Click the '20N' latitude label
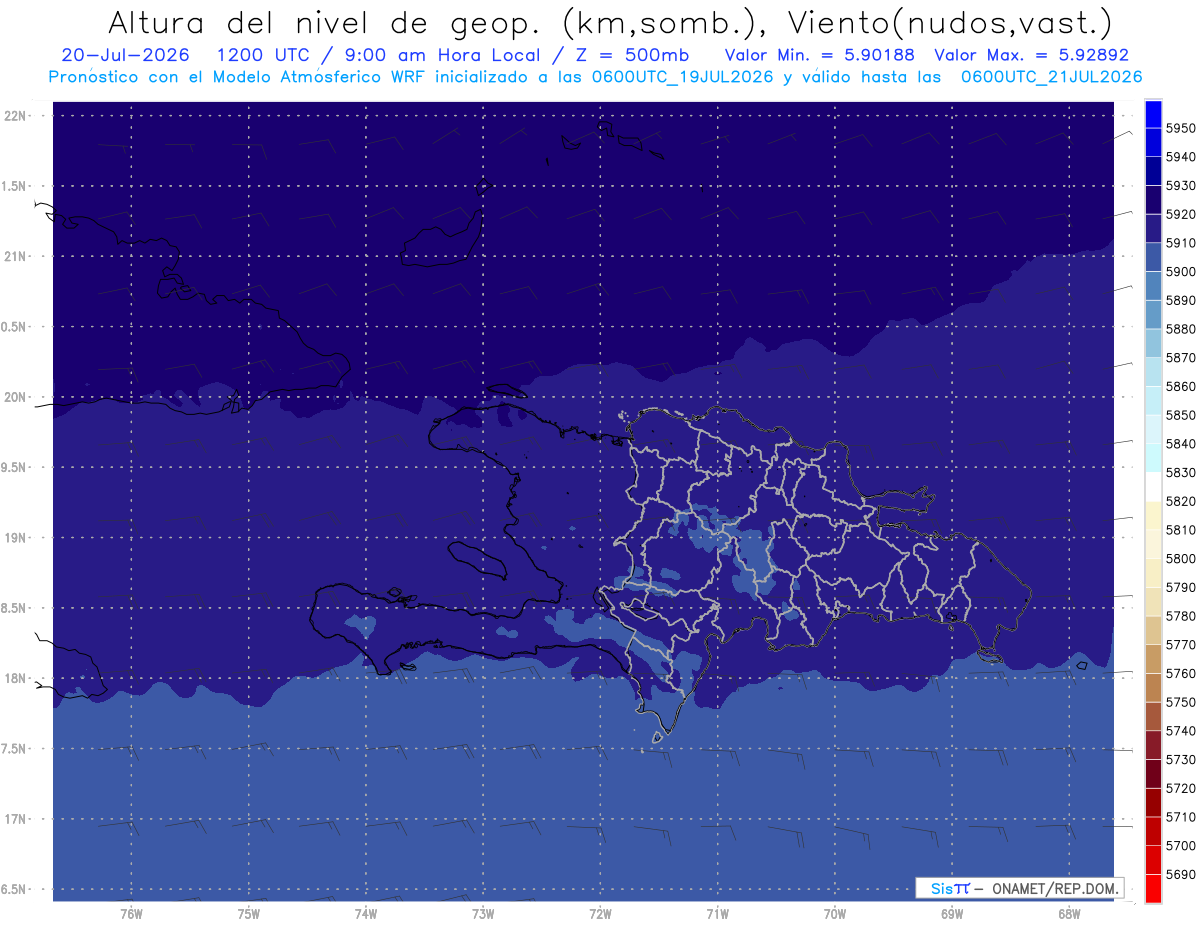Screen dimensions: 1200x927 [x=16, y=398]
